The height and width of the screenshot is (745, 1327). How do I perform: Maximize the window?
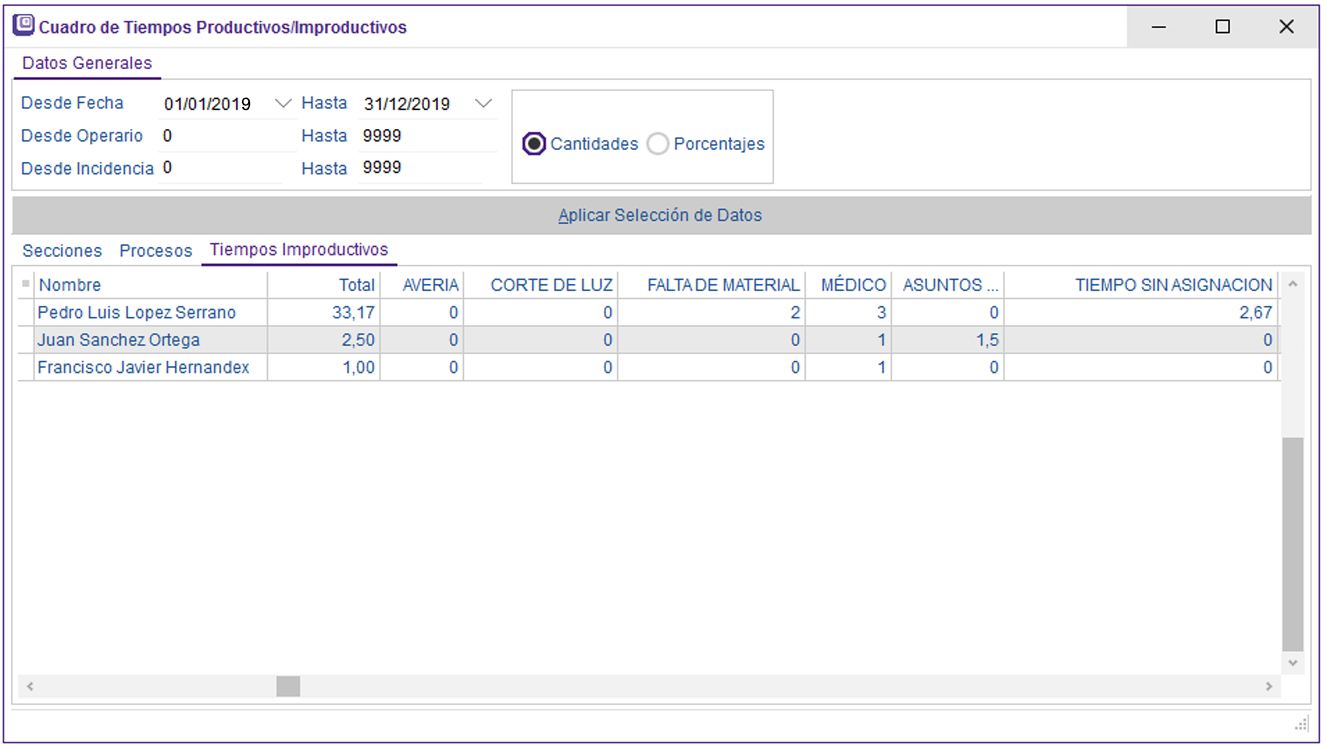point(1222,27)
